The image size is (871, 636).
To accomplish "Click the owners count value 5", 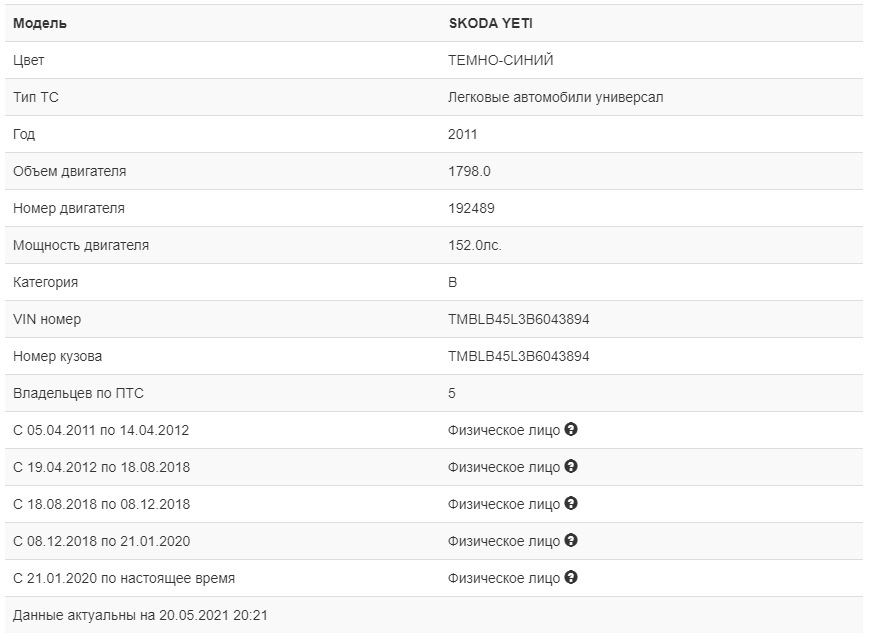I will pyautogui.click(x=452, y=393).
